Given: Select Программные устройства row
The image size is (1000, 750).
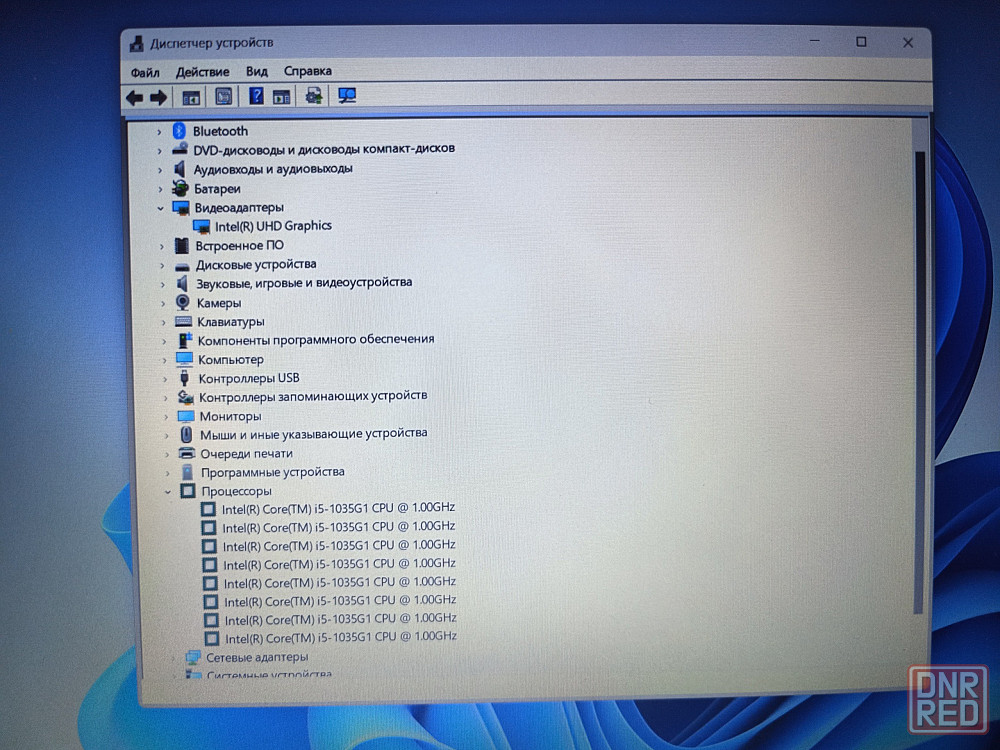Looking at the screenshot, I should [x=272, y=472].
